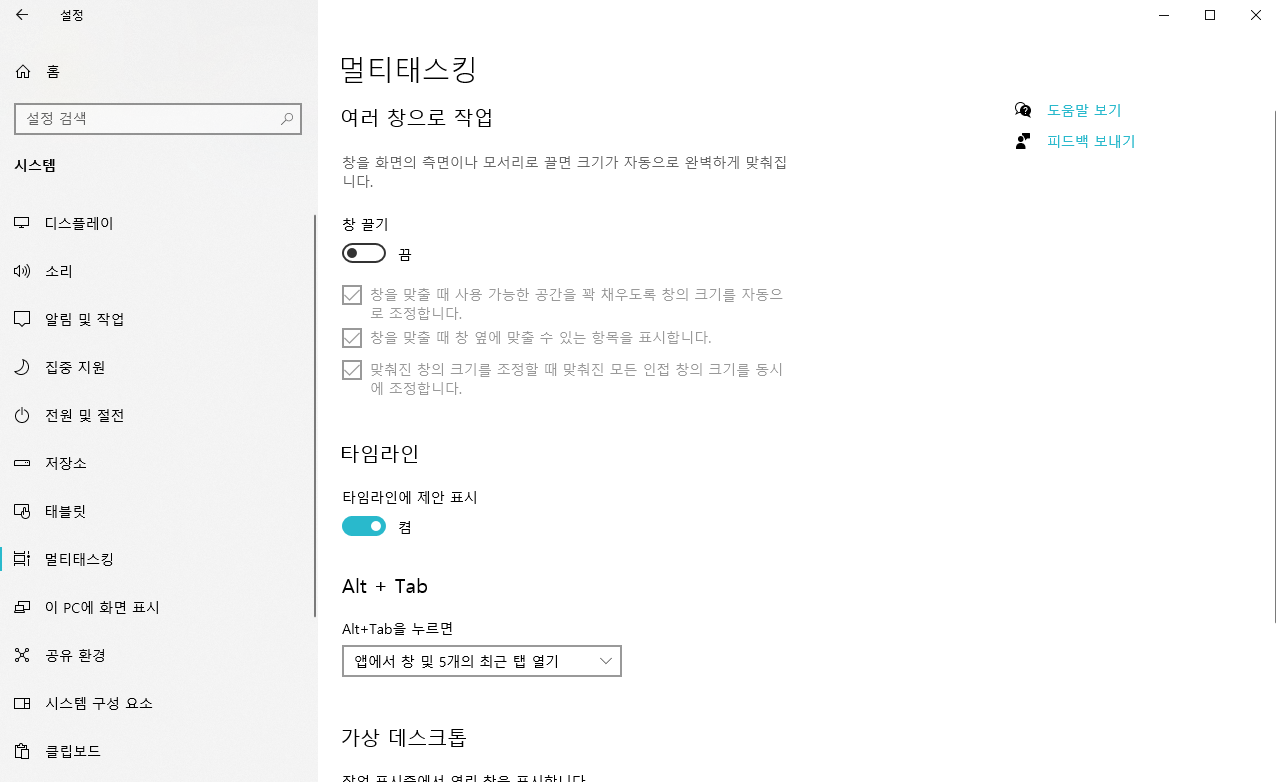Image resolution: width=1276 pixels, height=782 pixels.
Task: Expand the Alt+Tab behavior dropdown
Action: 481,661
